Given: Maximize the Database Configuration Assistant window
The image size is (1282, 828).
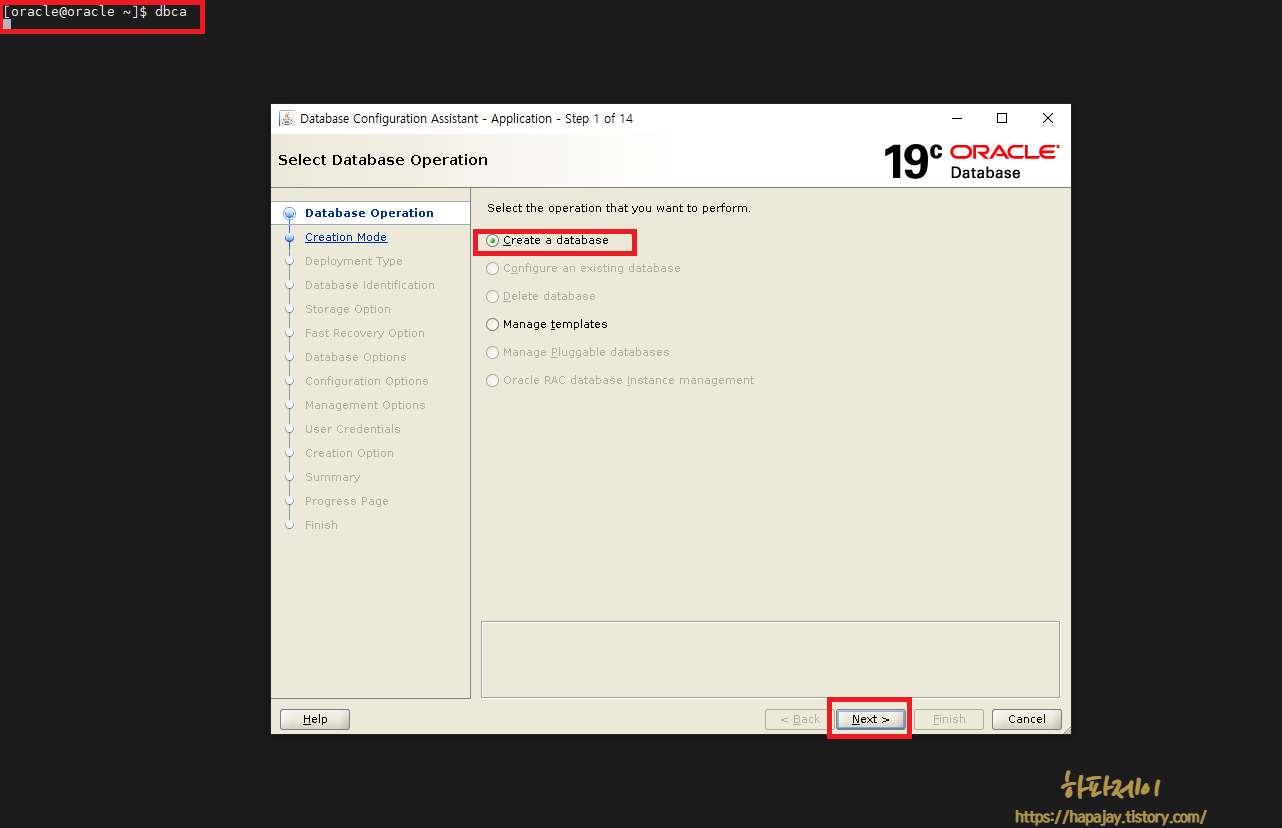Looking at the screenshot, I should (x=1002, y=118).
